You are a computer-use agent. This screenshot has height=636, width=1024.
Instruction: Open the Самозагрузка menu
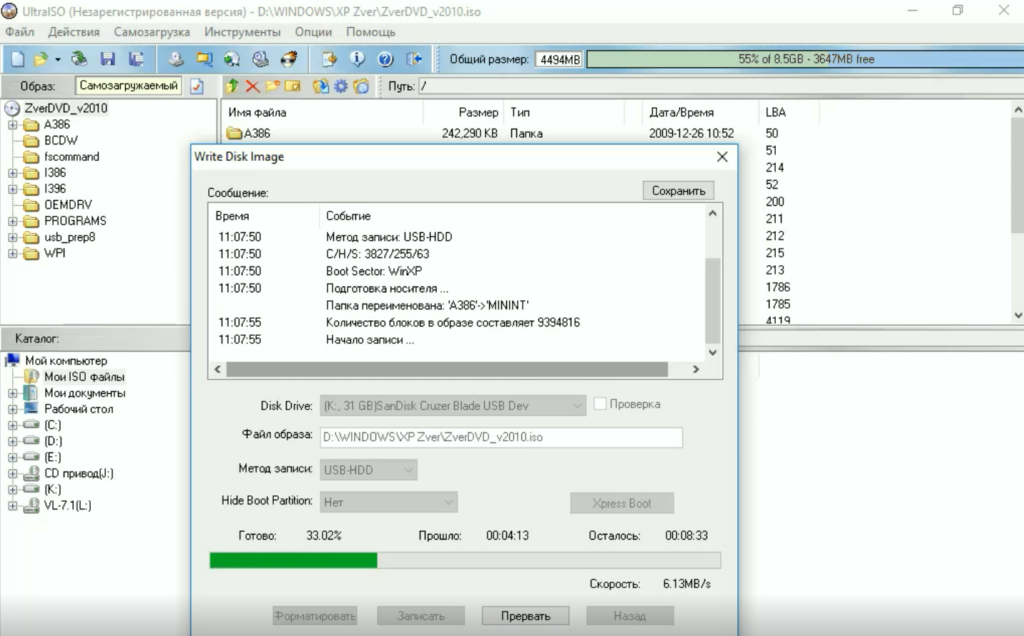pyautogui.click(x=152, y=32)
